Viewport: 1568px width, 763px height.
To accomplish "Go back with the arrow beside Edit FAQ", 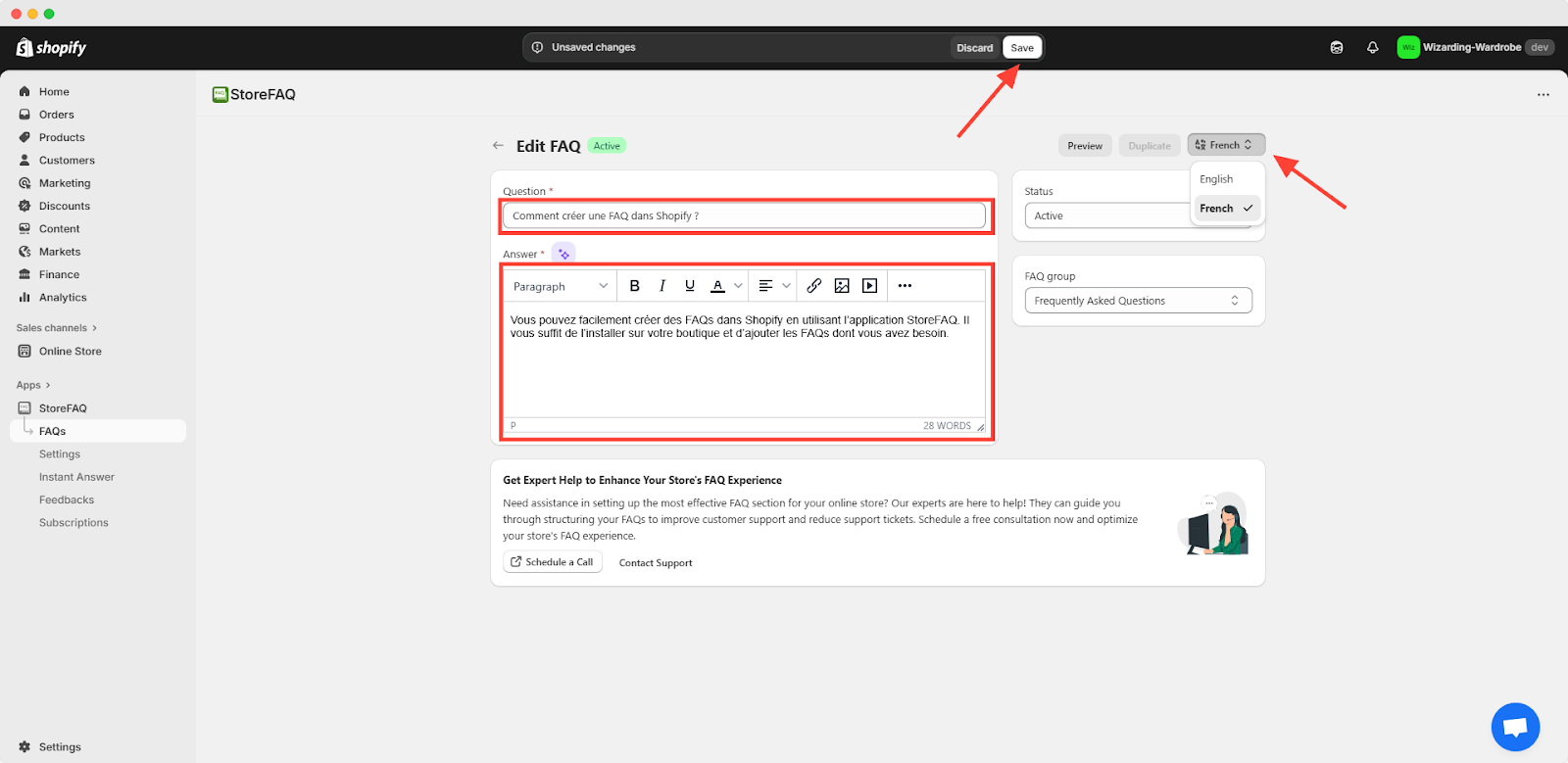I will pyautogui.click(x=498, y=146).
